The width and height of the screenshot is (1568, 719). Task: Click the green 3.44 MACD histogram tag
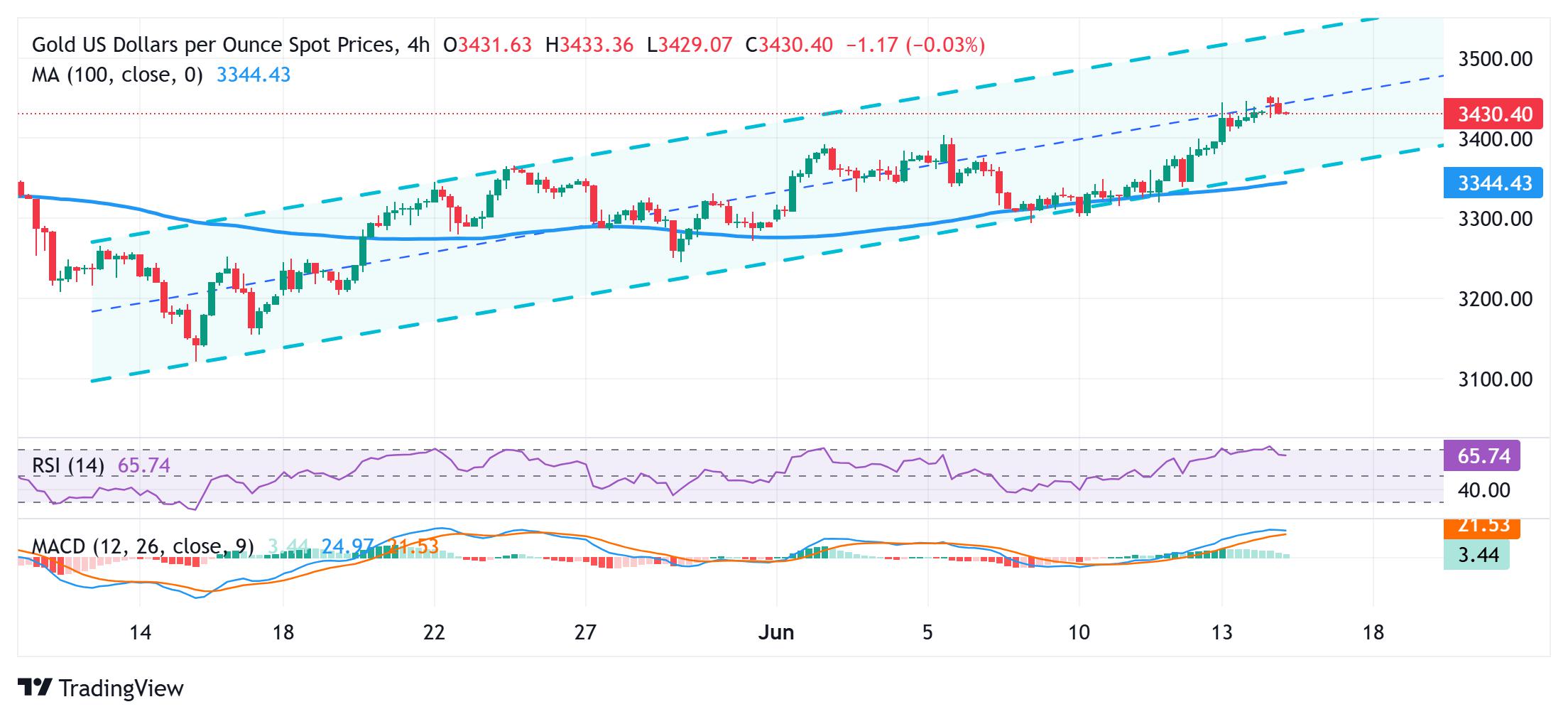1477,555
